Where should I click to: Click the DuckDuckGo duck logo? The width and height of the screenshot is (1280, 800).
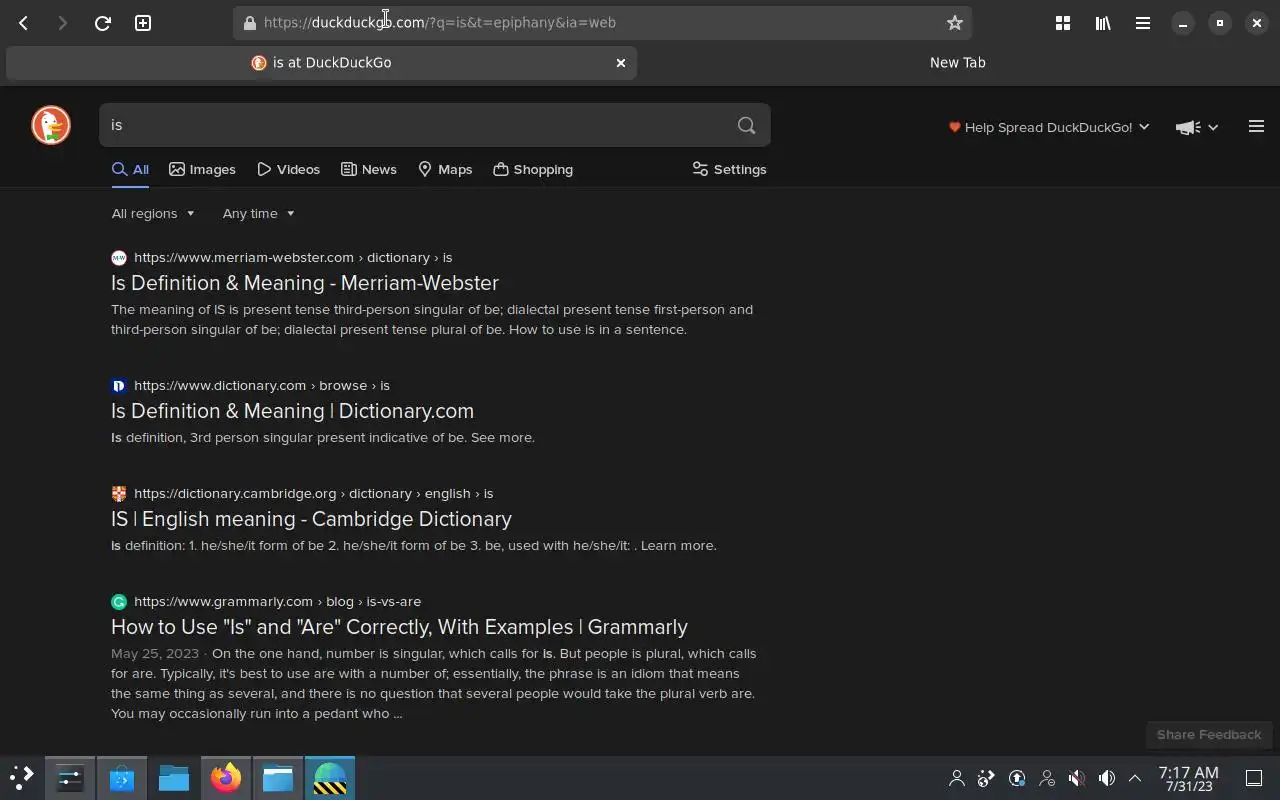tap(51, 125)
